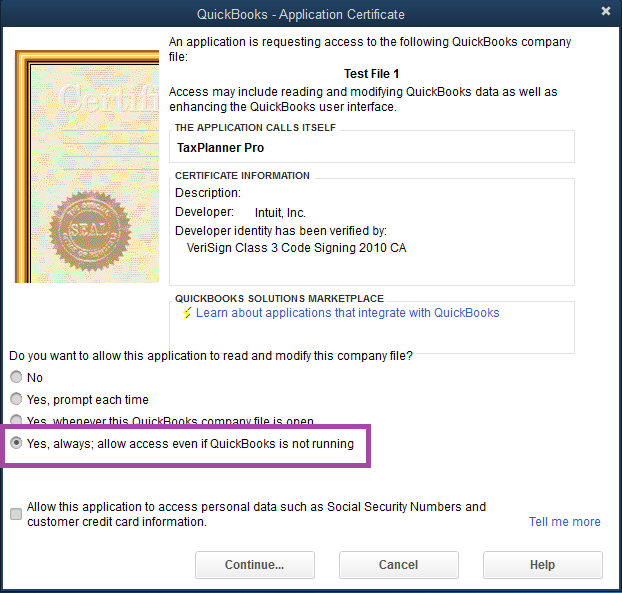Select "Yes, always; allow access" radio button

click(x=16, y=443)
